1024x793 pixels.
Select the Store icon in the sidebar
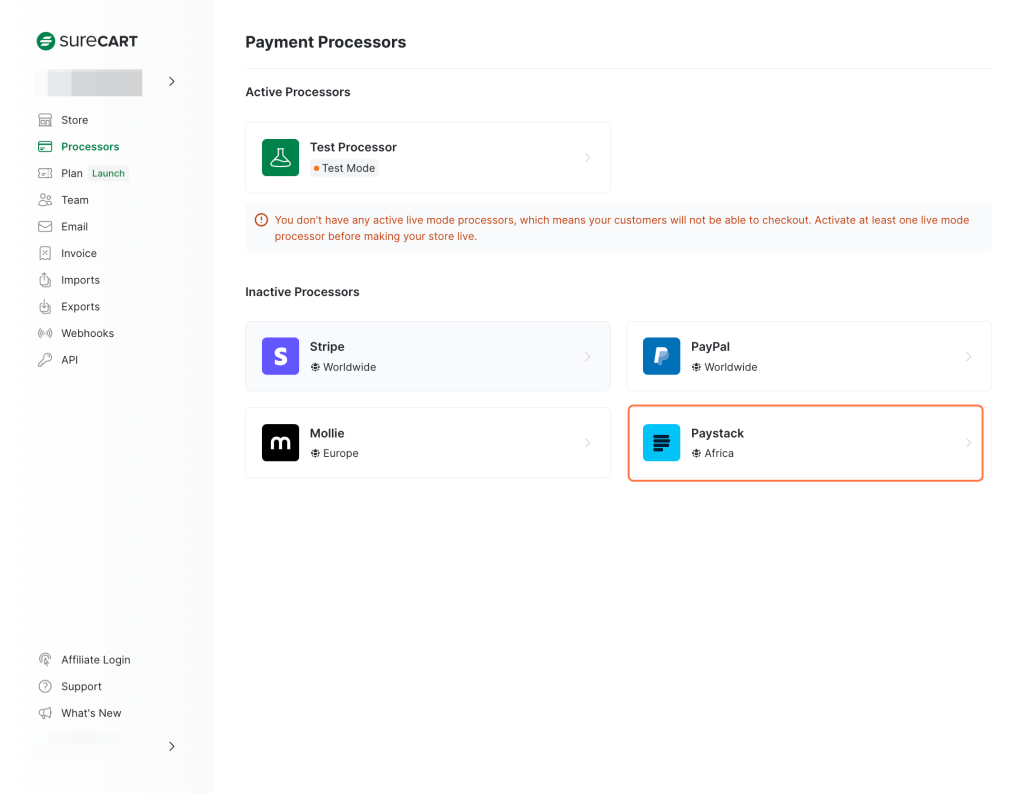[46, 119]
